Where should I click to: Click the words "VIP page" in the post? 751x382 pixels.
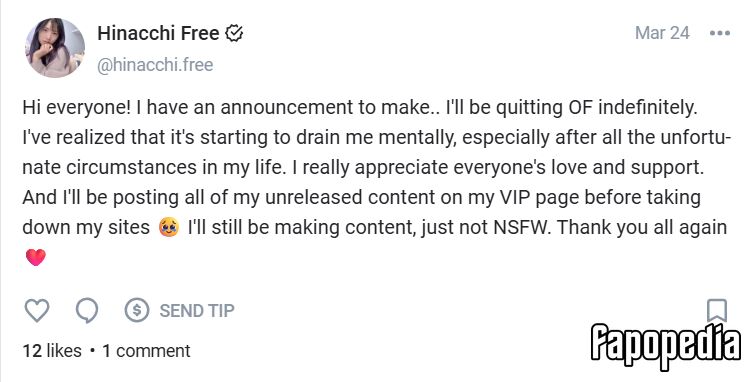(x=540, y=198)
